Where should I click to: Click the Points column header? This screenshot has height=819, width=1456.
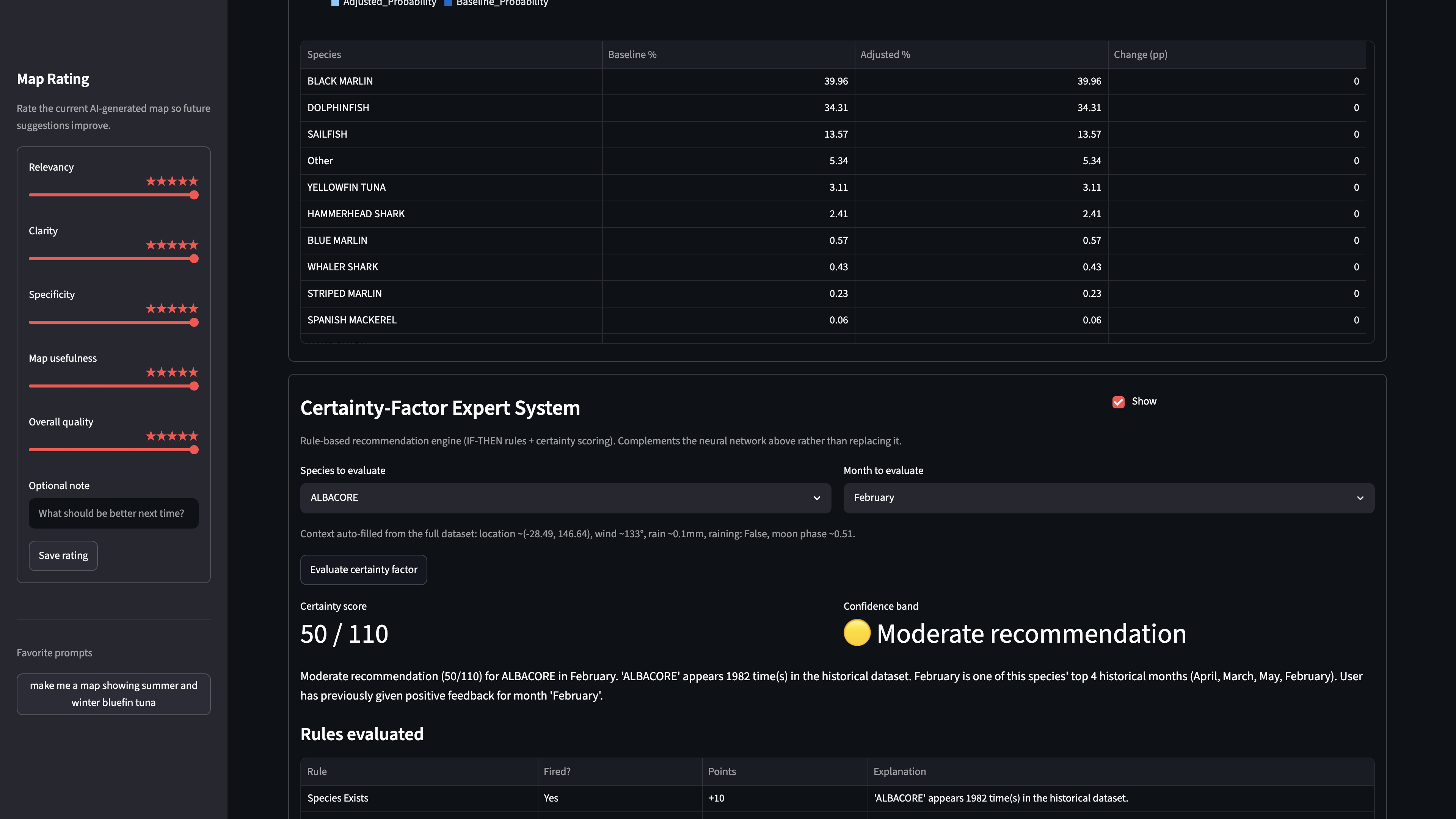(784, 772)
